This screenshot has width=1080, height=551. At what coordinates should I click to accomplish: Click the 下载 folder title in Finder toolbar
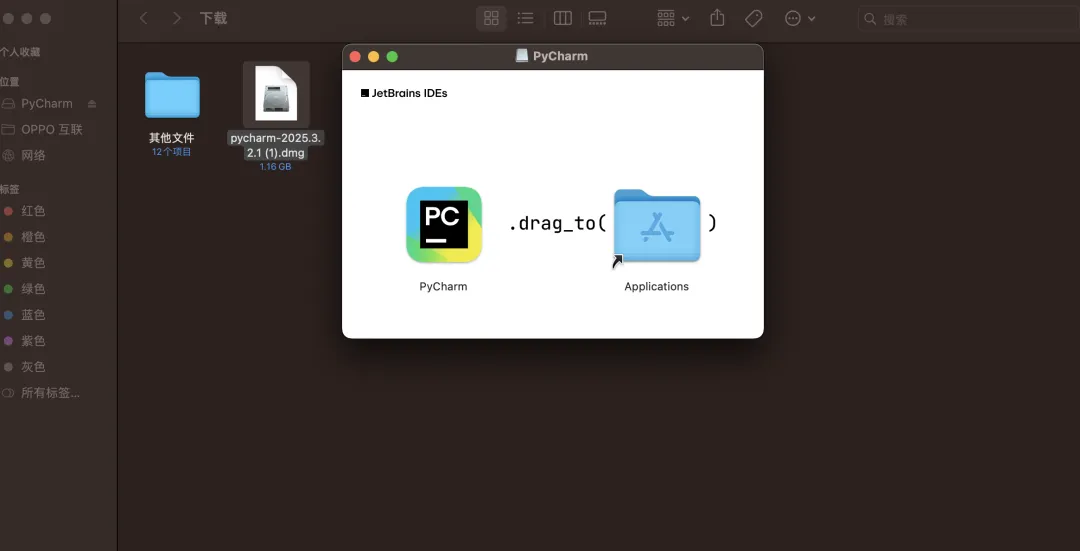coord(214,19)
